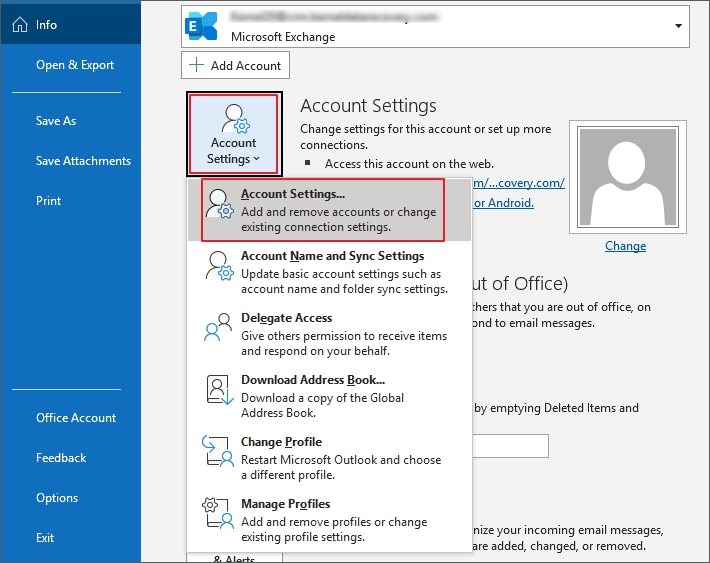Click the Change link under the profile photo
This screenshot has width=710, height=563.
point(625,246)
